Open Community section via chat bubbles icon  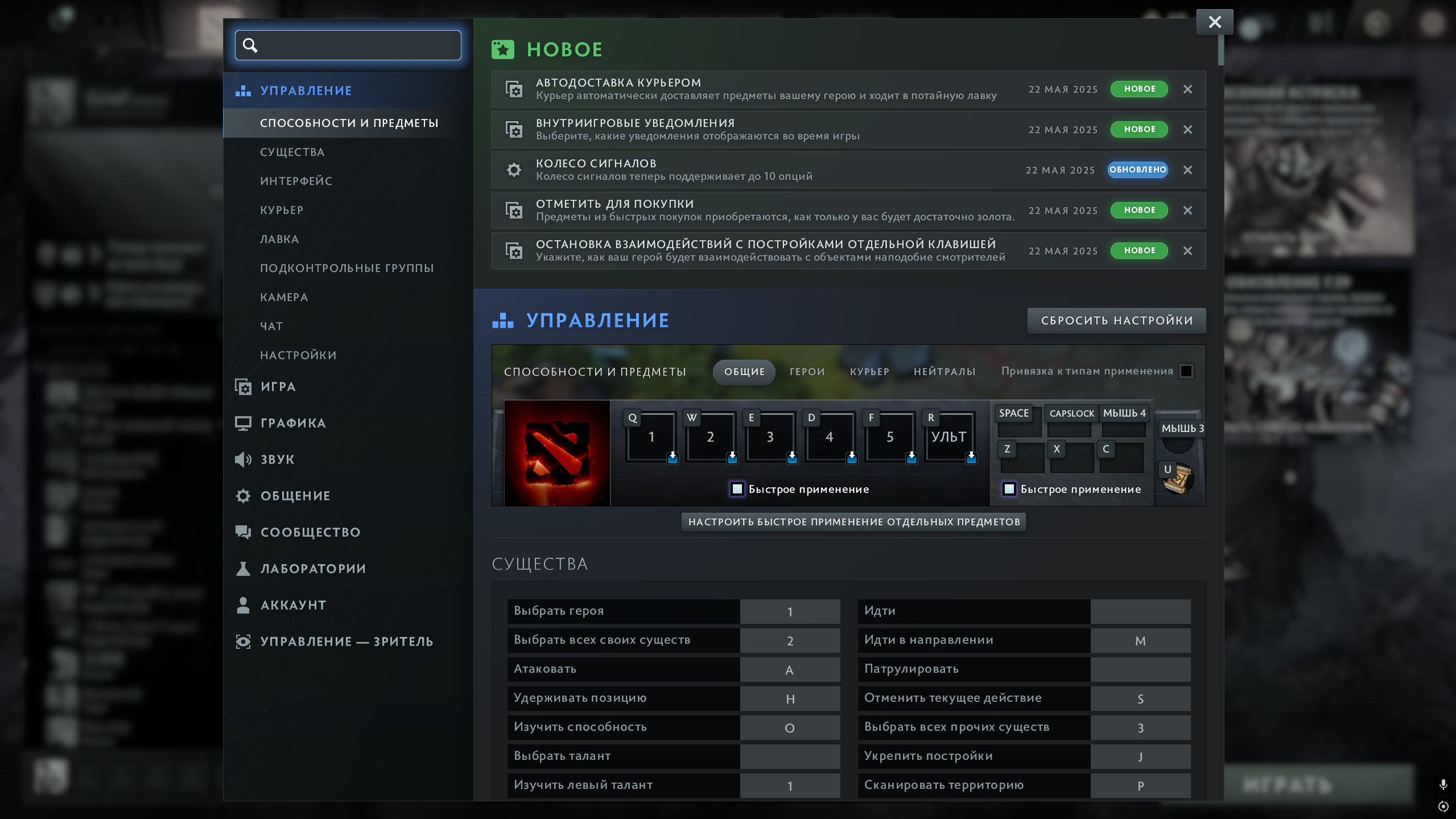[243, 532]
